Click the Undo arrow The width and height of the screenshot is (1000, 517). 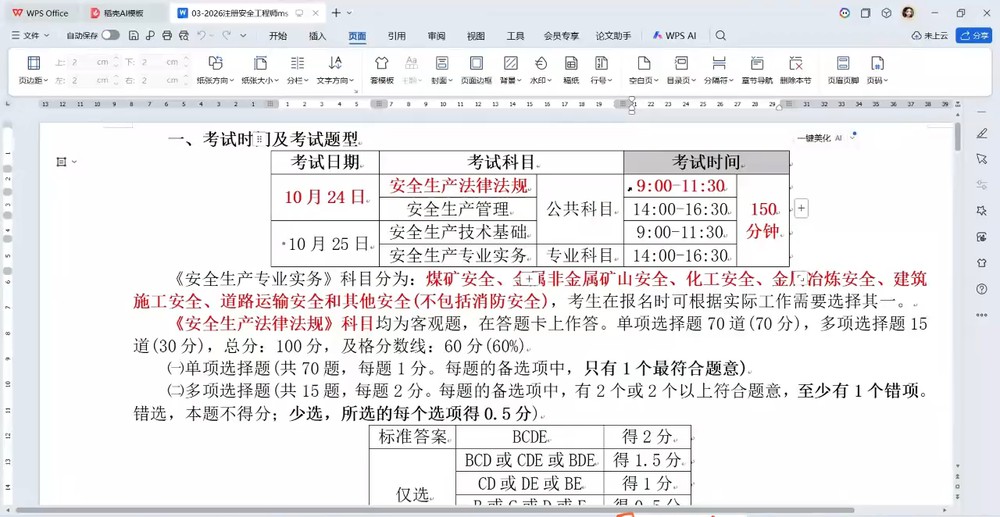coord(202,36)
